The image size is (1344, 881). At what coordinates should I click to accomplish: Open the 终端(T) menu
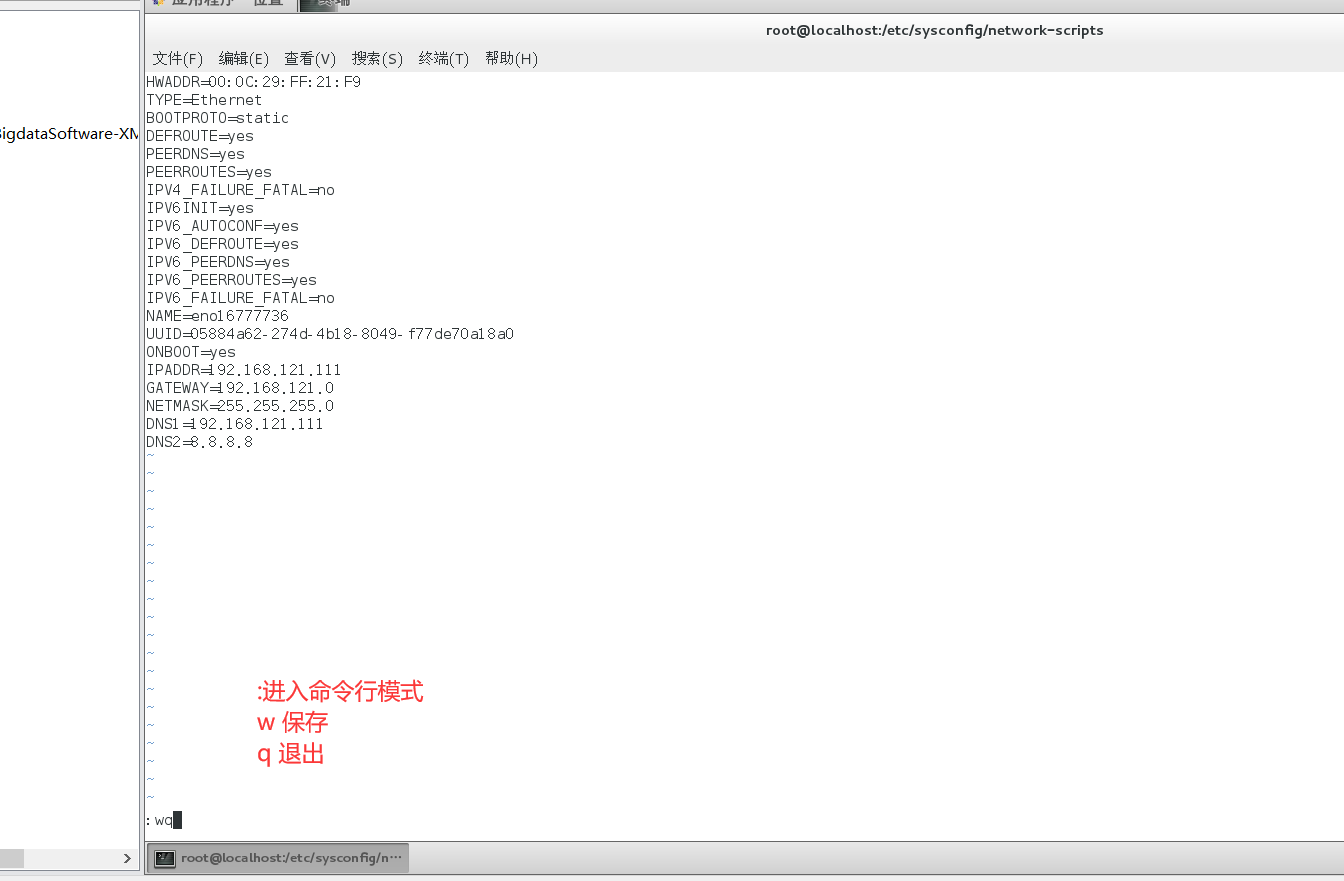(x=444, y=59)
